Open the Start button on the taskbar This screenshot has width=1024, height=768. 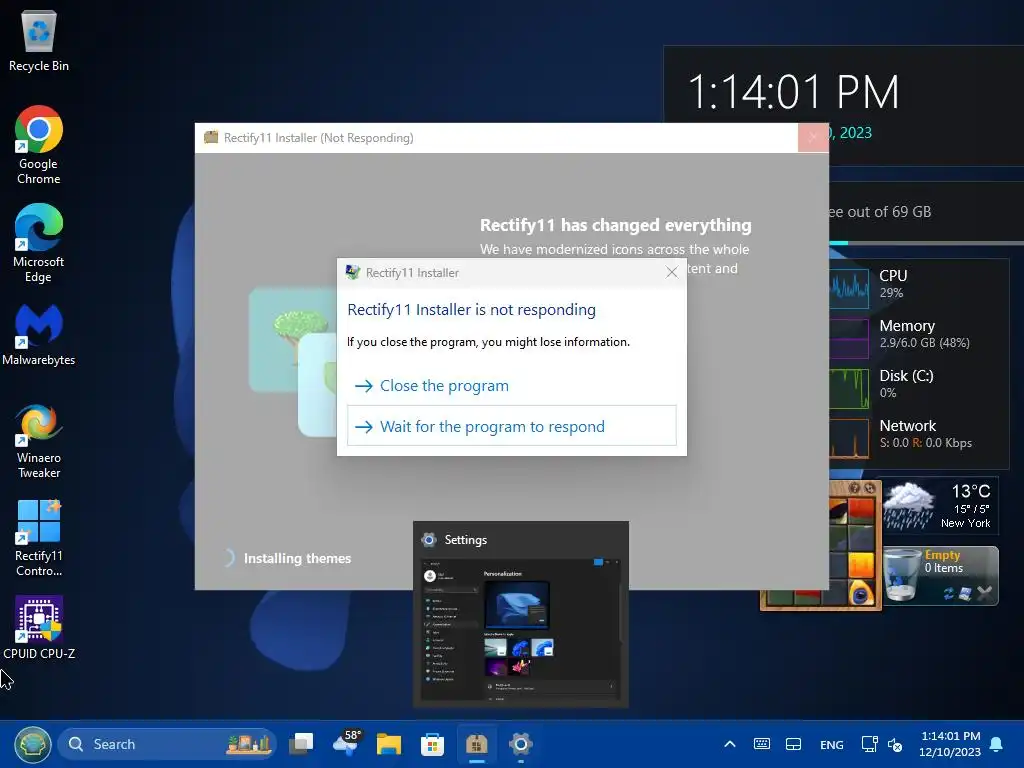[33, 744]
